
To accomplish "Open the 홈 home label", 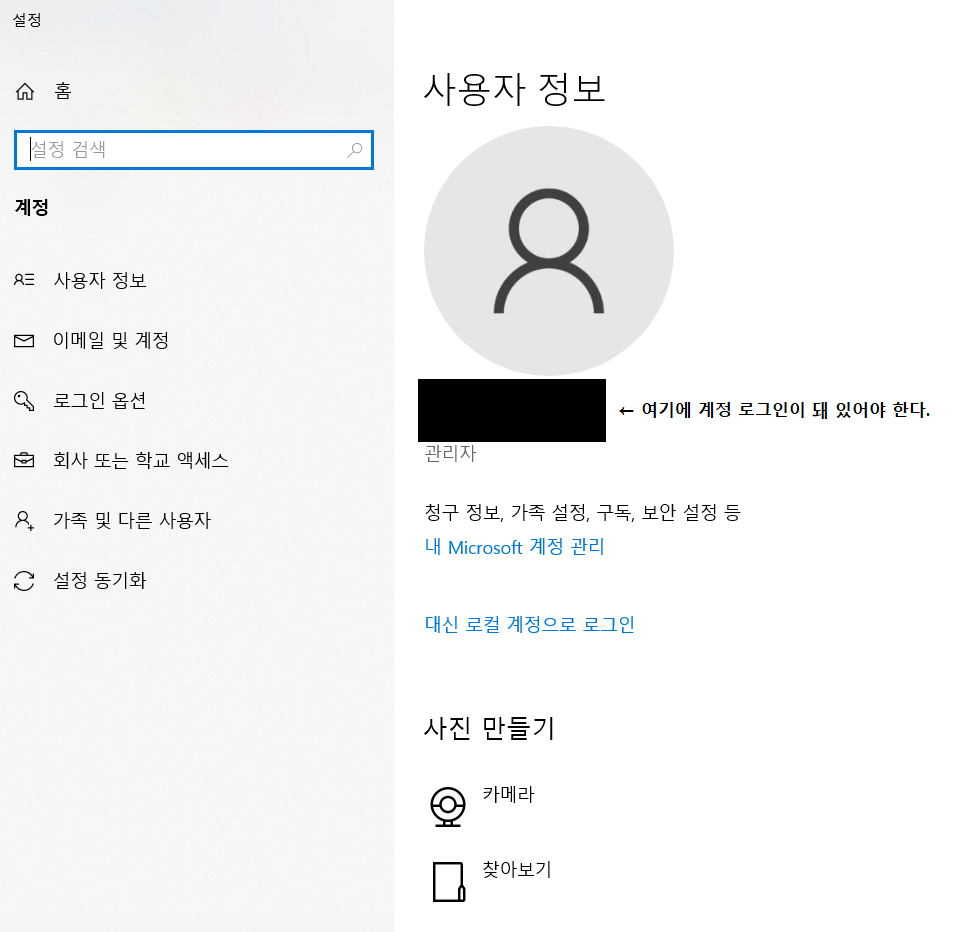I will [x=63, y=91].
